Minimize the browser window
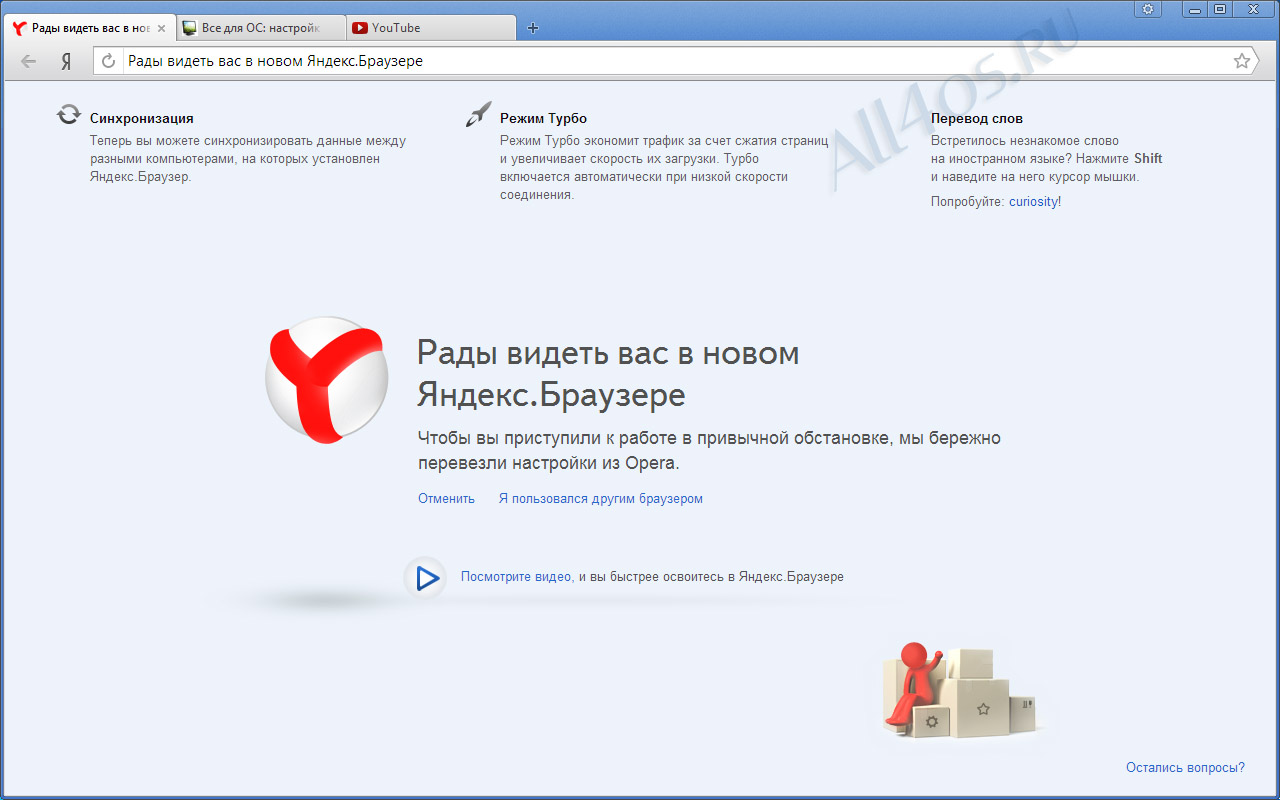Viewport: 1280px width, 800px height. pos(1194,9)
